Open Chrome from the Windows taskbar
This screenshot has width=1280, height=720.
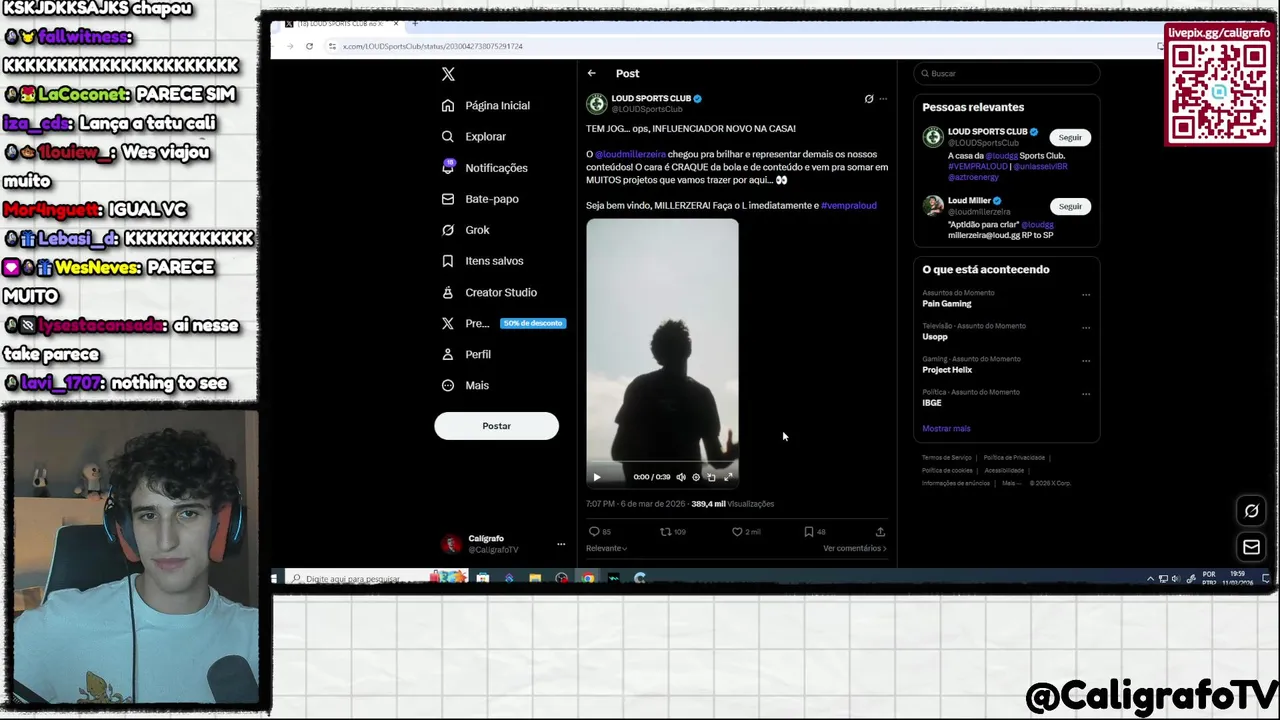coord(587,578)
